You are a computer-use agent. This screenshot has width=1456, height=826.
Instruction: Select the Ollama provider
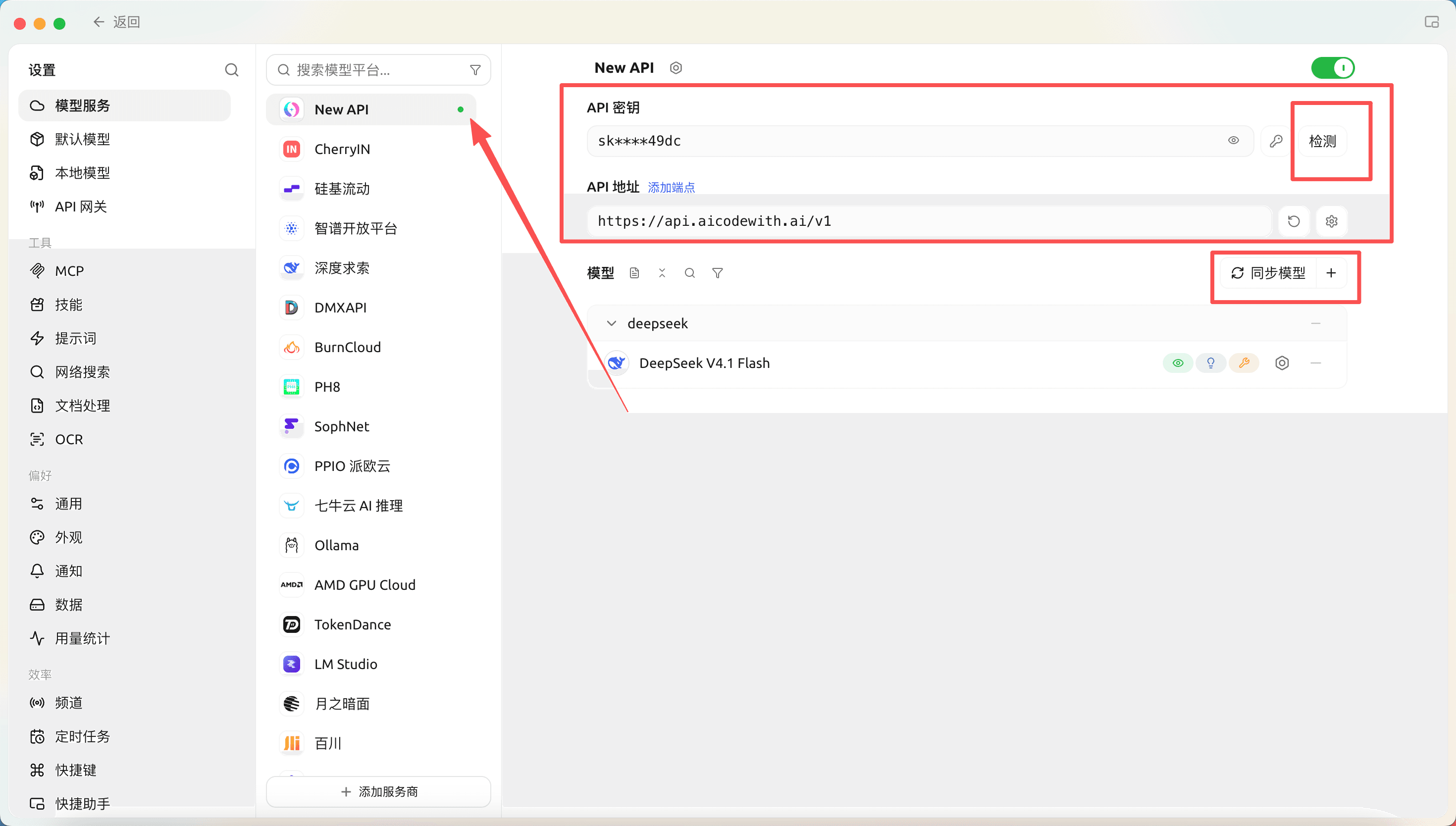tap(371, 545)
